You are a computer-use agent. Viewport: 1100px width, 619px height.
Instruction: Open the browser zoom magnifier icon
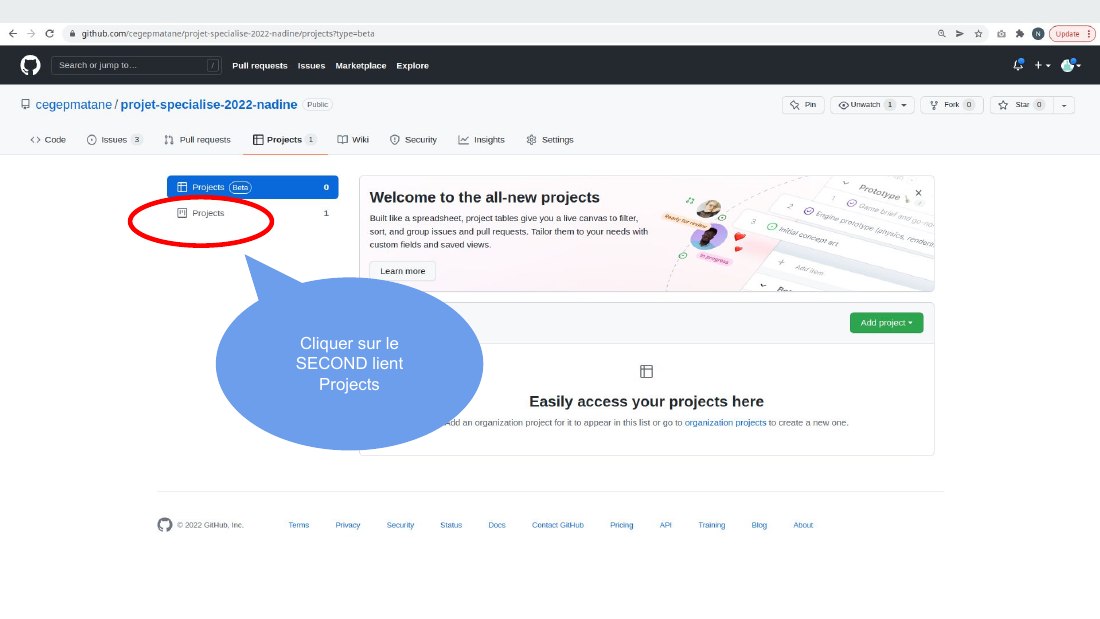coord(941,34)
